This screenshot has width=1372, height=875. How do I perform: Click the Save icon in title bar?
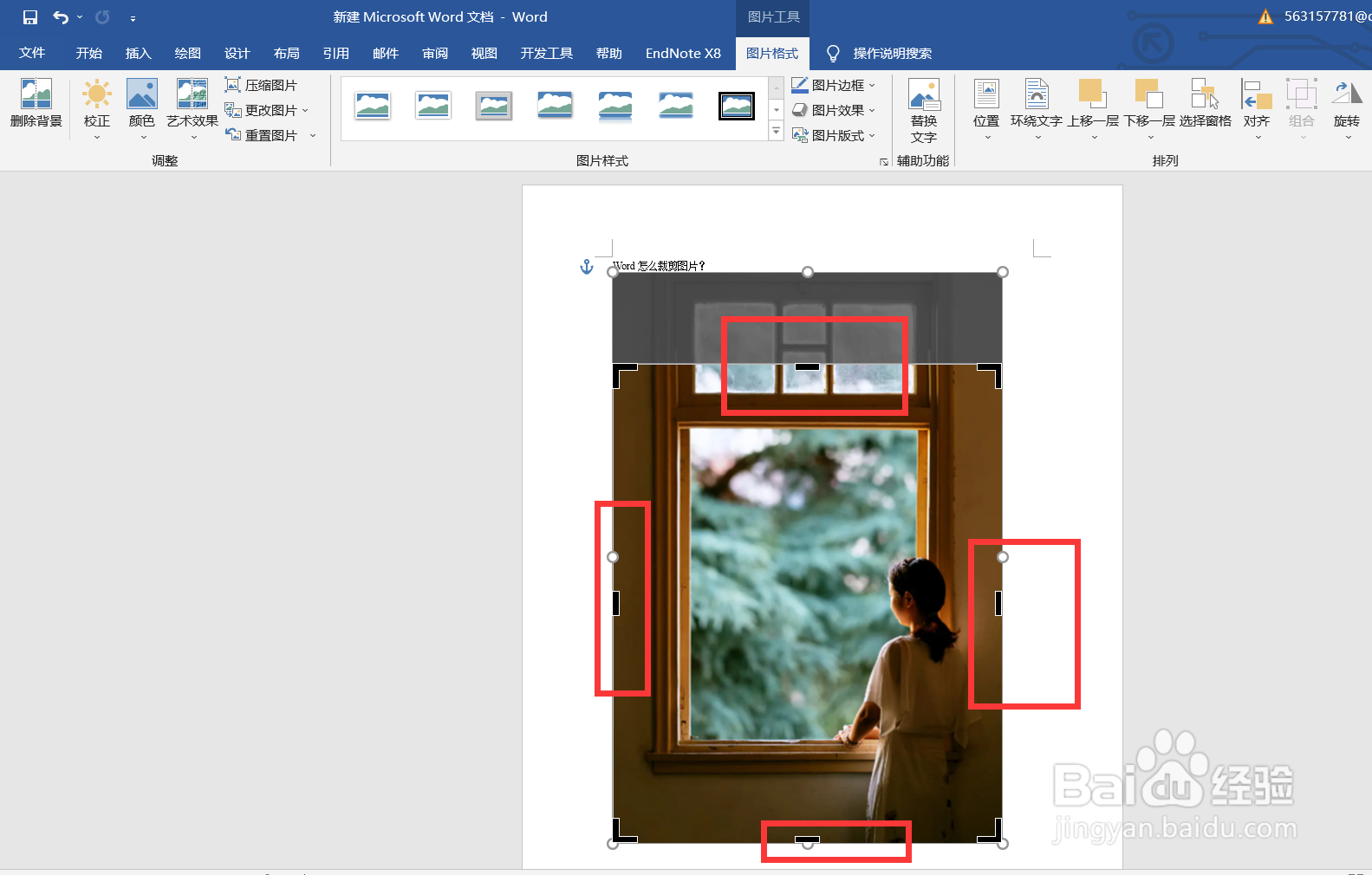click(x=30, y=17)
